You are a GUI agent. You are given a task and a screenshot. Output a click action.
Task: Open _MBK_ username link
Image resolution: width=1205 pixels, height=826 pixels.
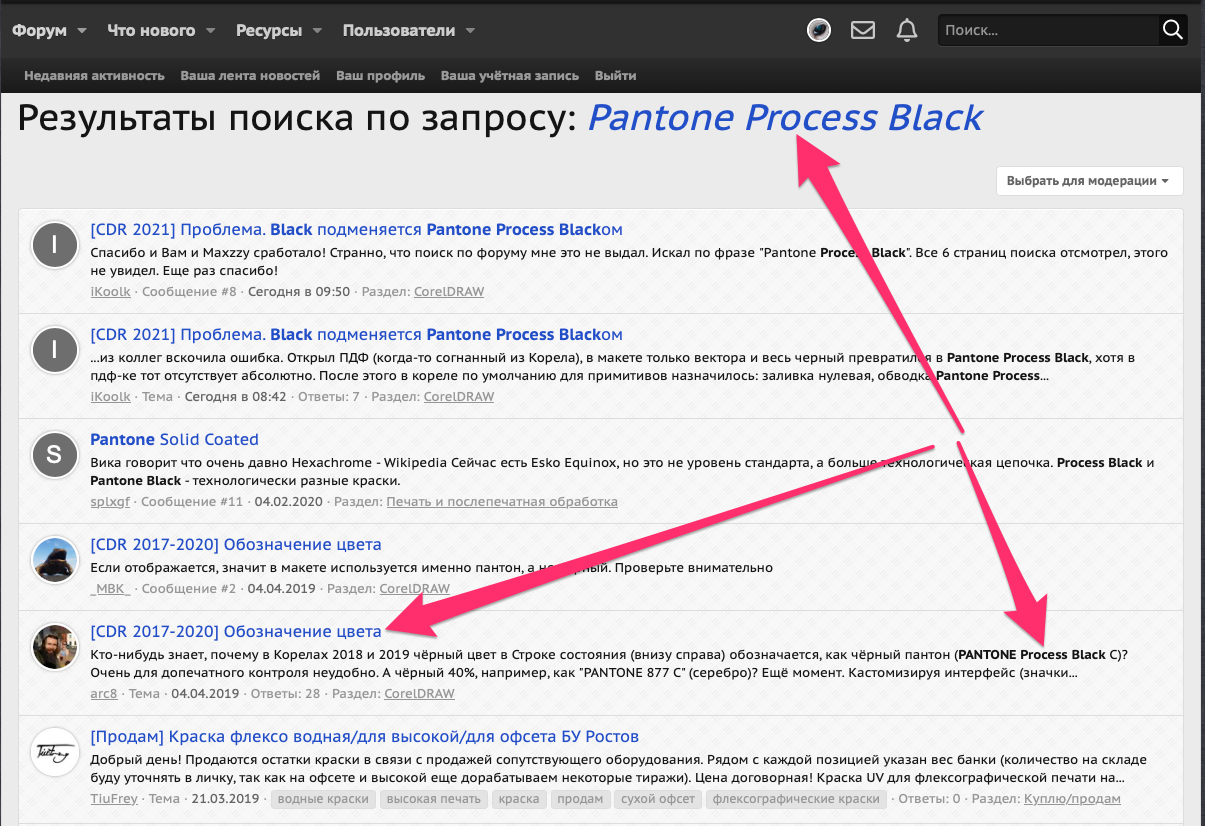(x=110, y=588)
